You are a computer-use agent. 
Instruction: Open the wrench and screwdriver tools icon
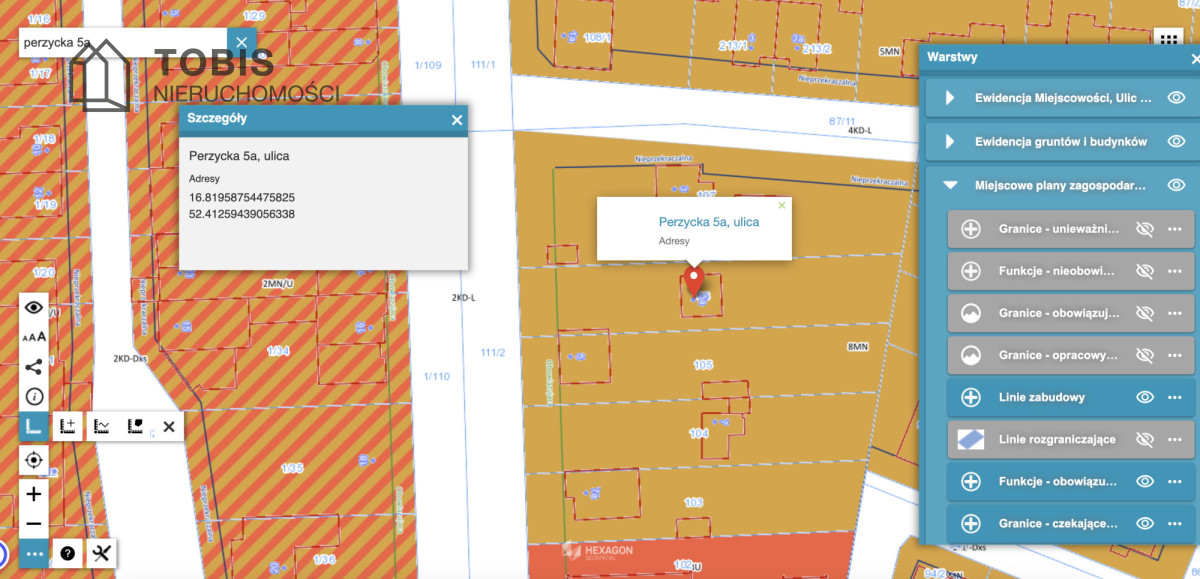101,553
